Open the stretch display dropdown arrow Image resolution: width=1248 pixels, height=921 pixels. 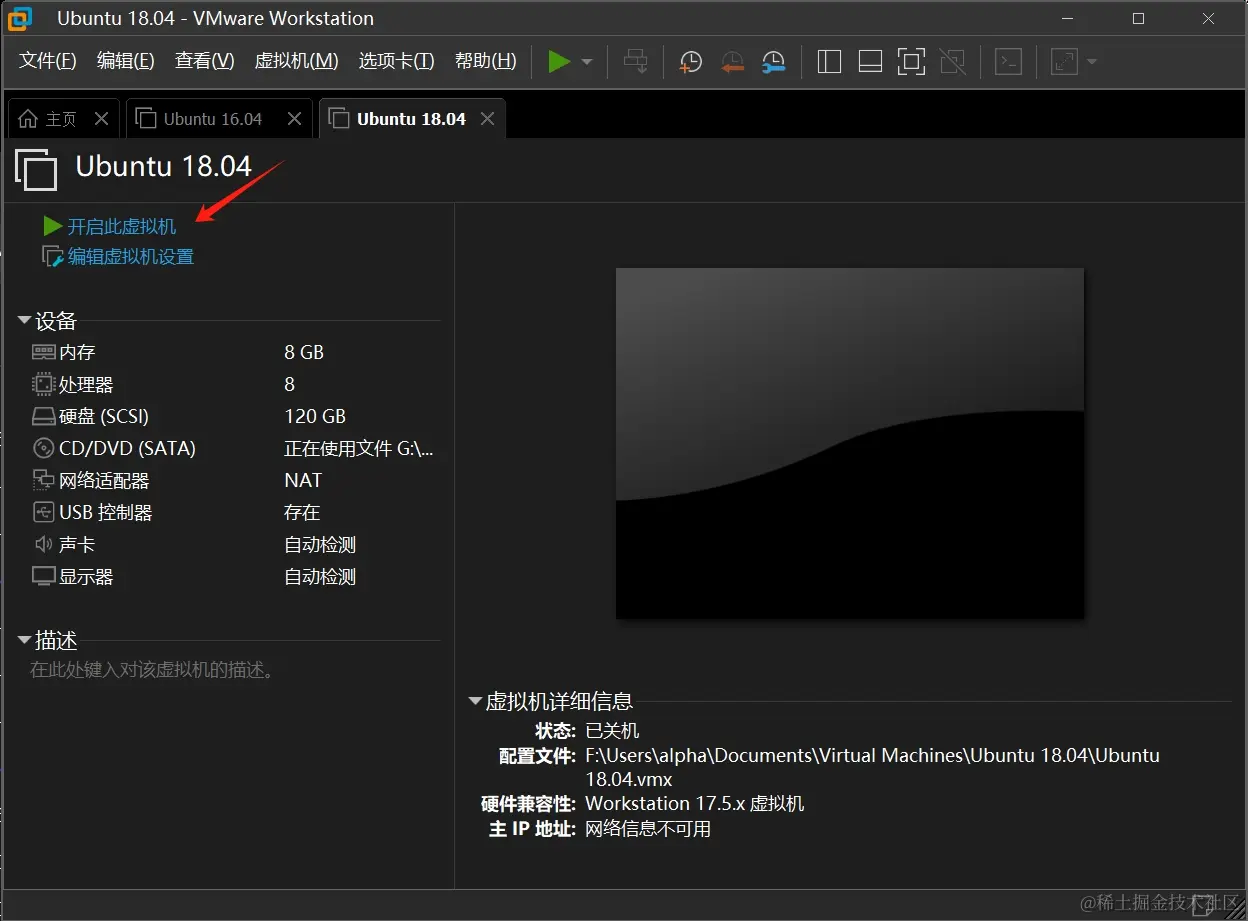(x=1092, y=62)
